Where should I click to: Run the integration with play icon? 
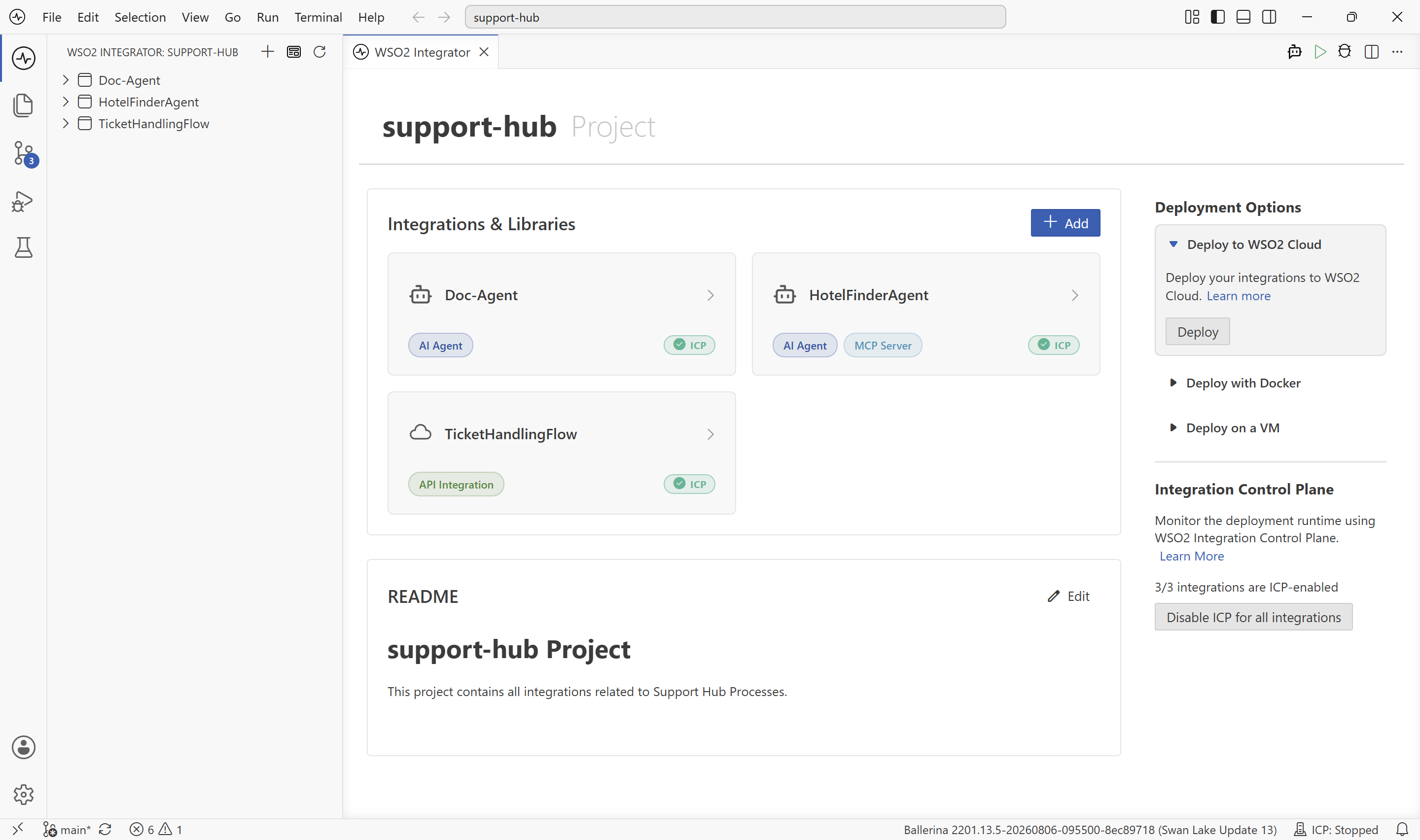[1320, 52]
